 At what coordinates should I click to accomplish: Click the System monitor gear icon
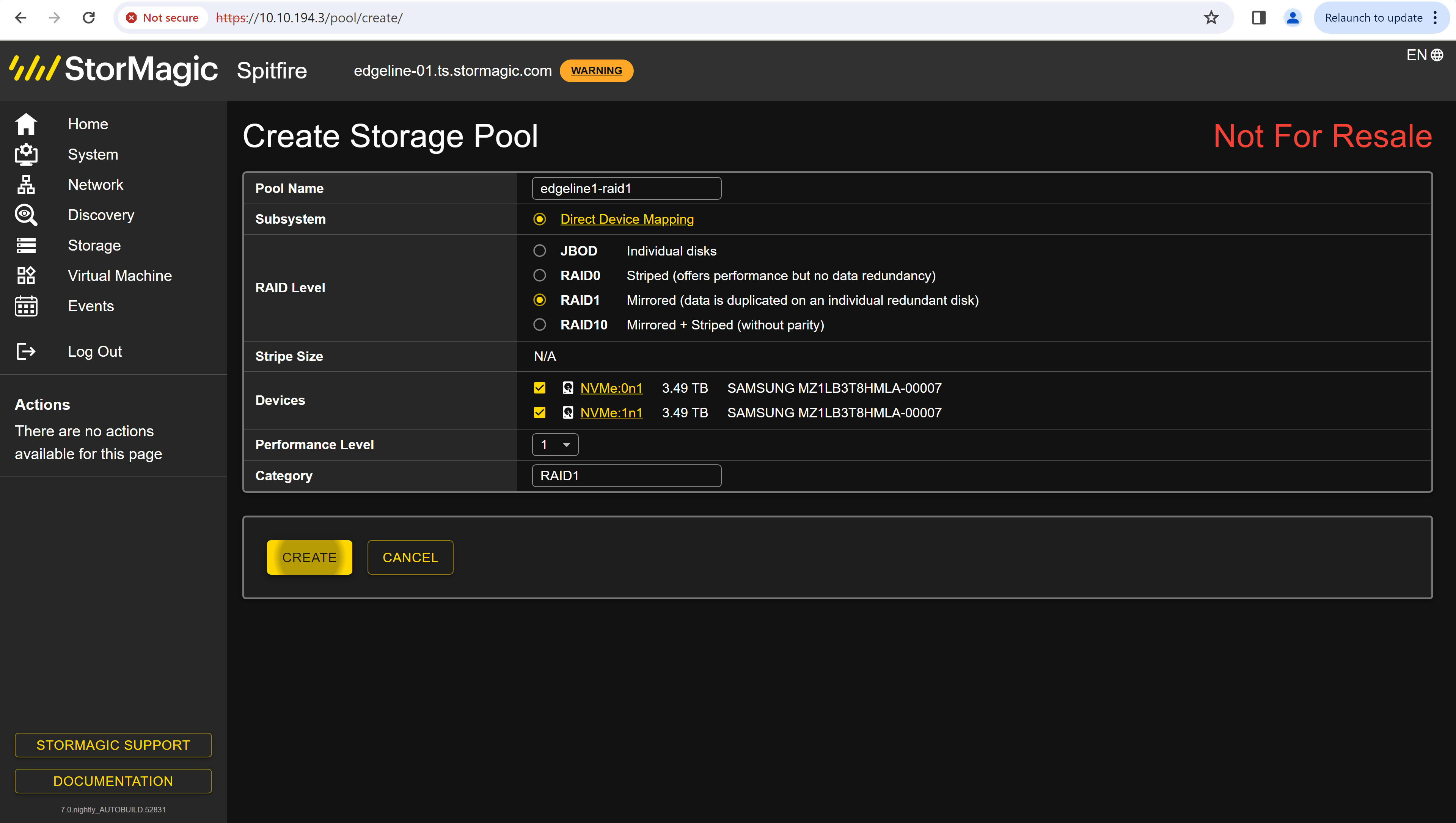(x=26, y=154)
